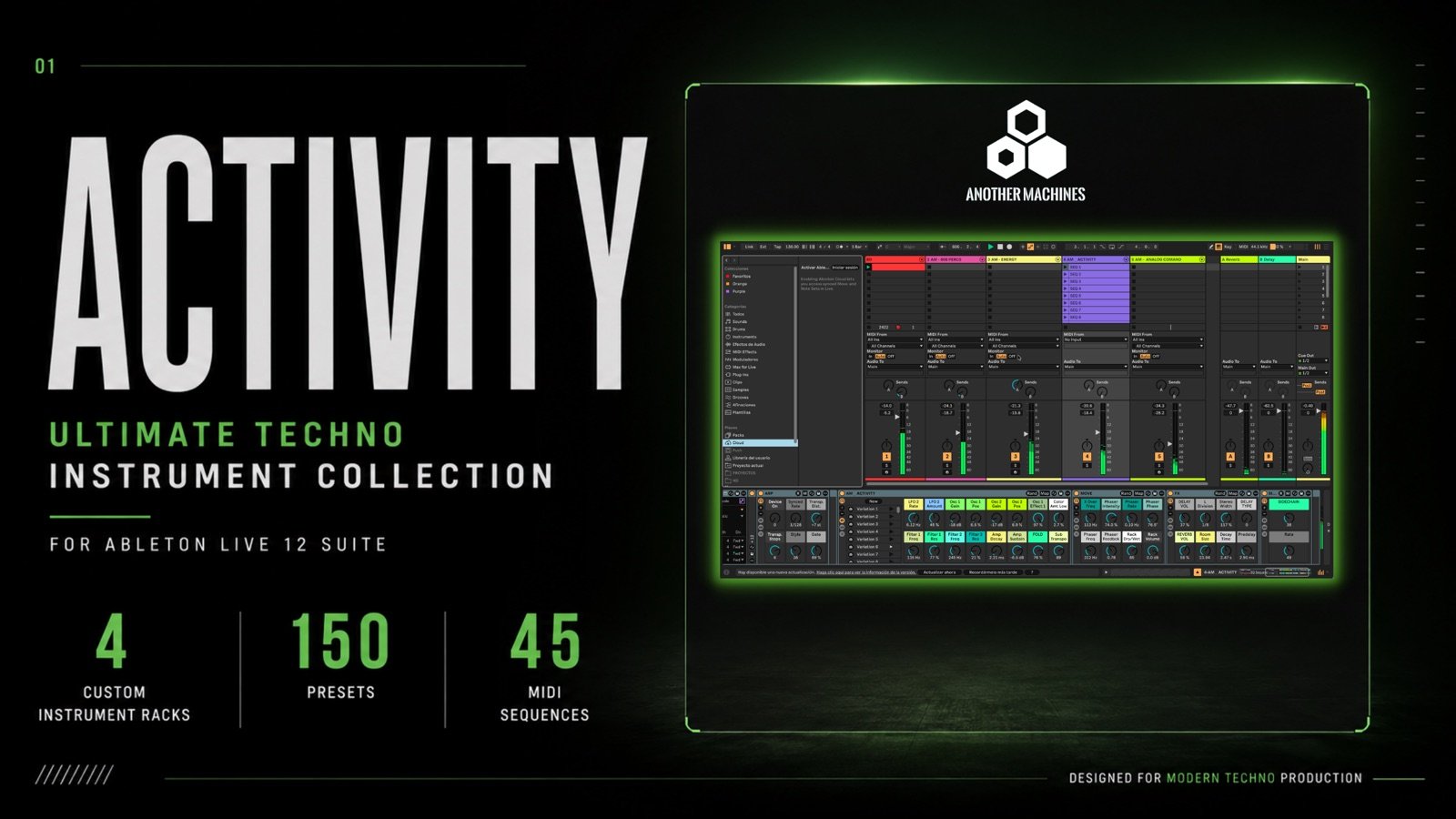1456x819 pixels.
Task: Launch the SEQ 8 clip
Action: (1066, 318)
